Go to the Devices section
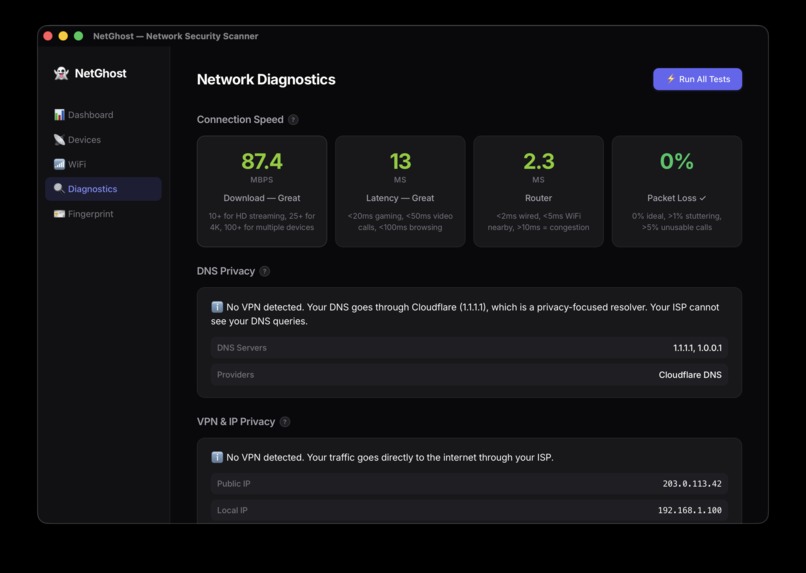 coord(103,139)
